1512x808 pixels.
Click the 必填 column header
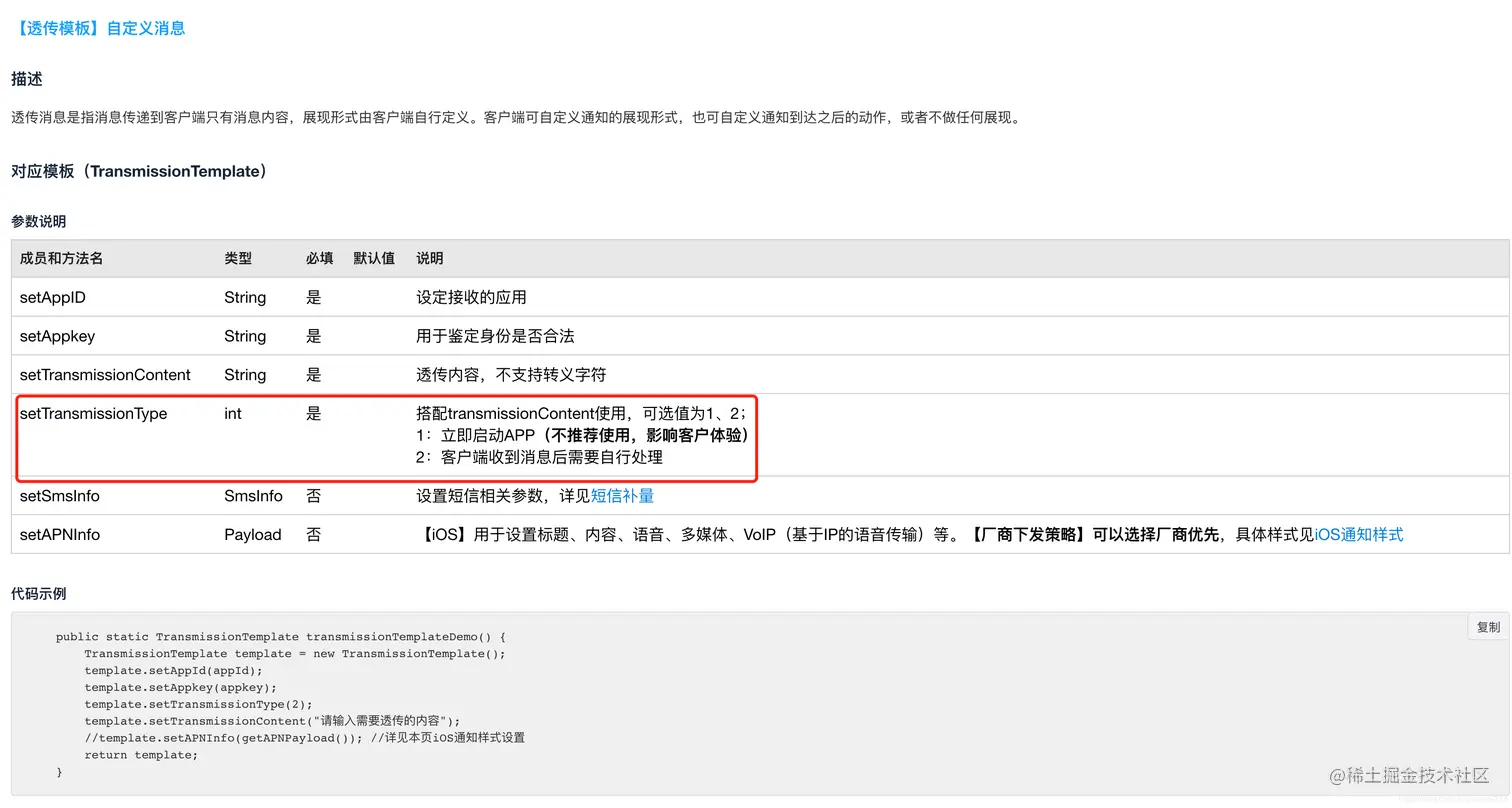[x=320, y=258]
